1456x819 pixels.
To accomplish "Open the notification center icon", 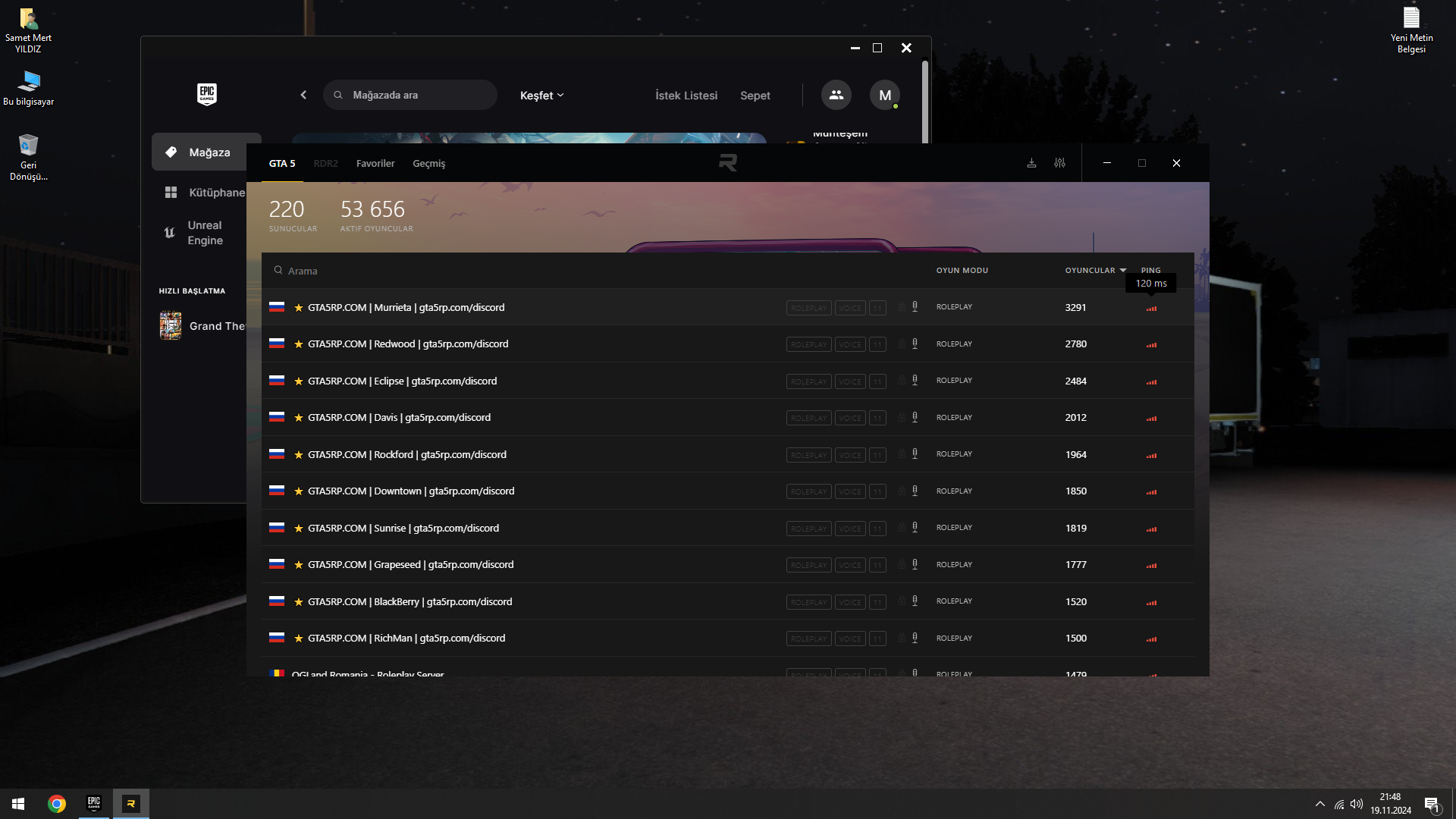I will coord(1432,805).
